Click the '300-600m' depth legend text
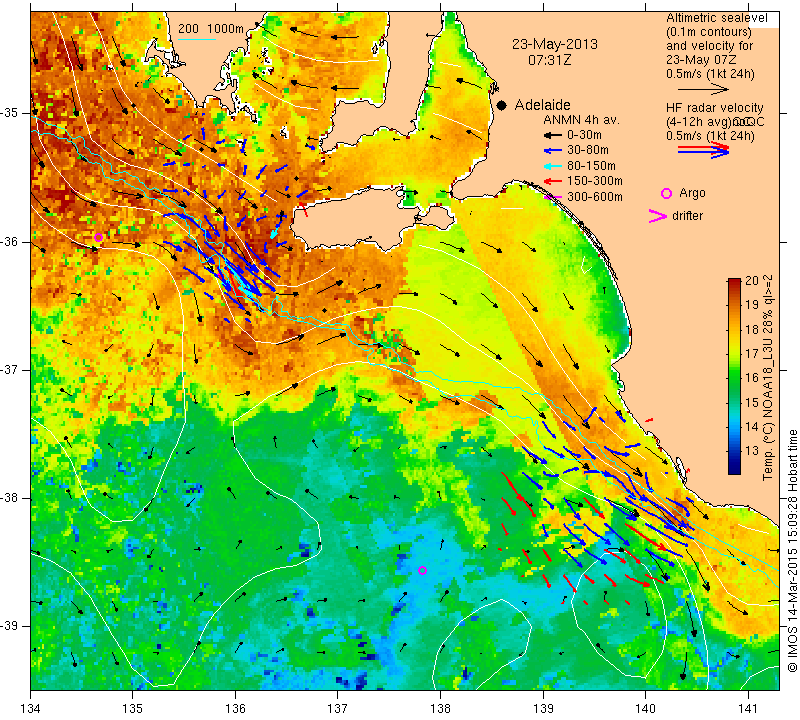Screen dimensions: 800x720 click(x=594, y=197)
